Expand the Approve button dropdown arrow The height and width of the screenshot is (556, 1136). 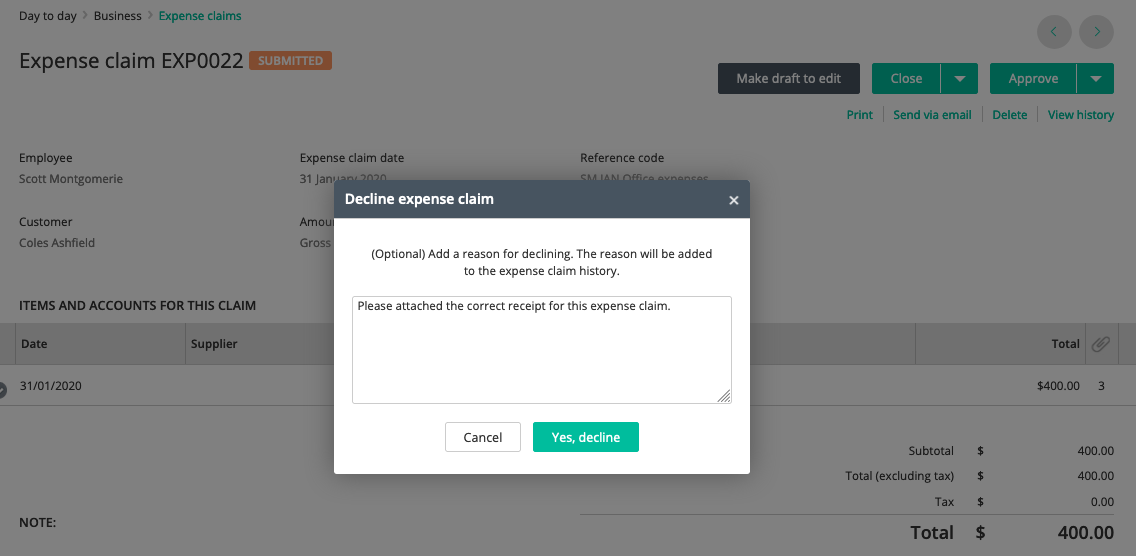click(x=1095, y=78)
